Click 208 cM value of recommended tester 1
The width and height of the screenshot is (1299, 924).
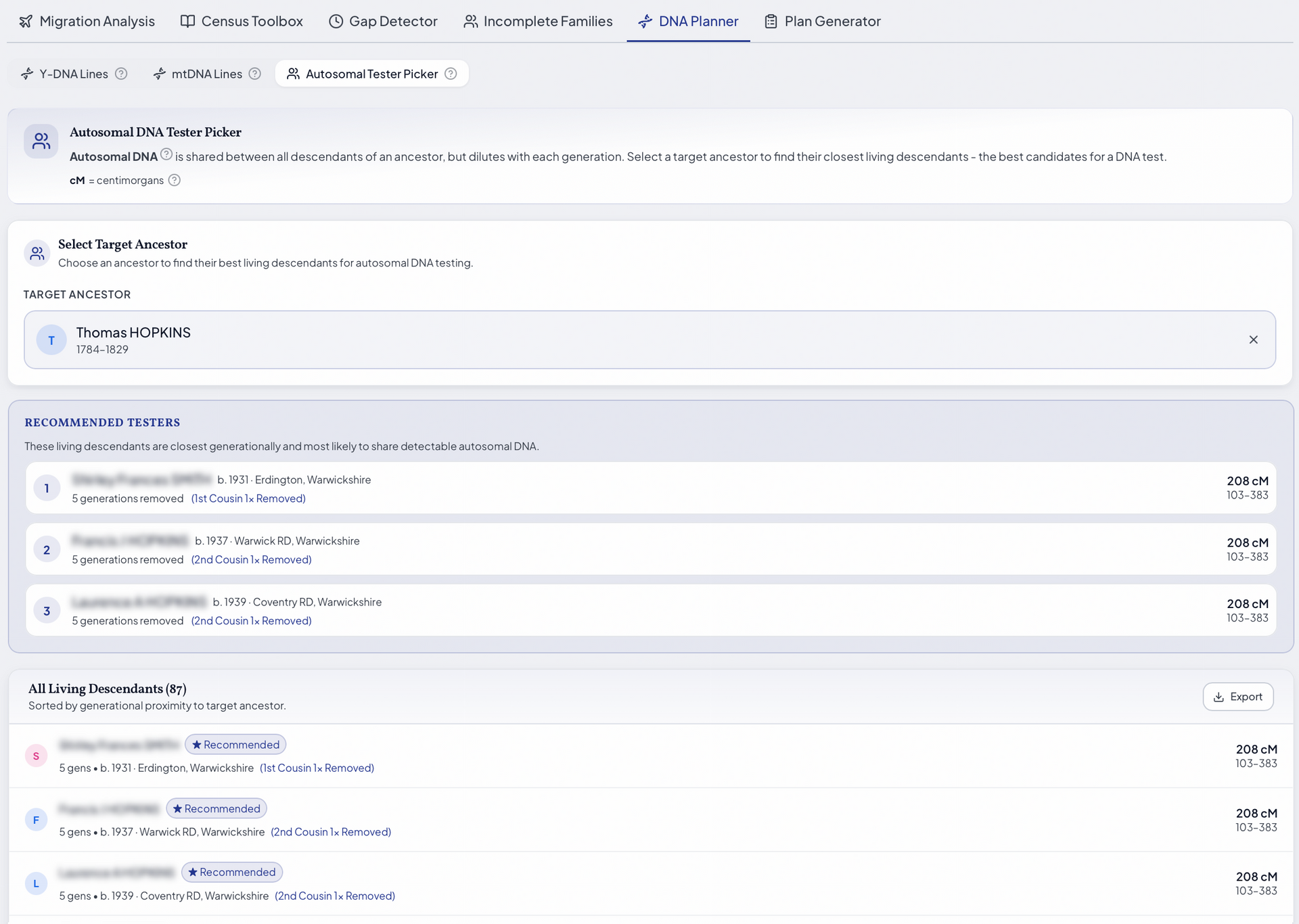click(1248, 481)
